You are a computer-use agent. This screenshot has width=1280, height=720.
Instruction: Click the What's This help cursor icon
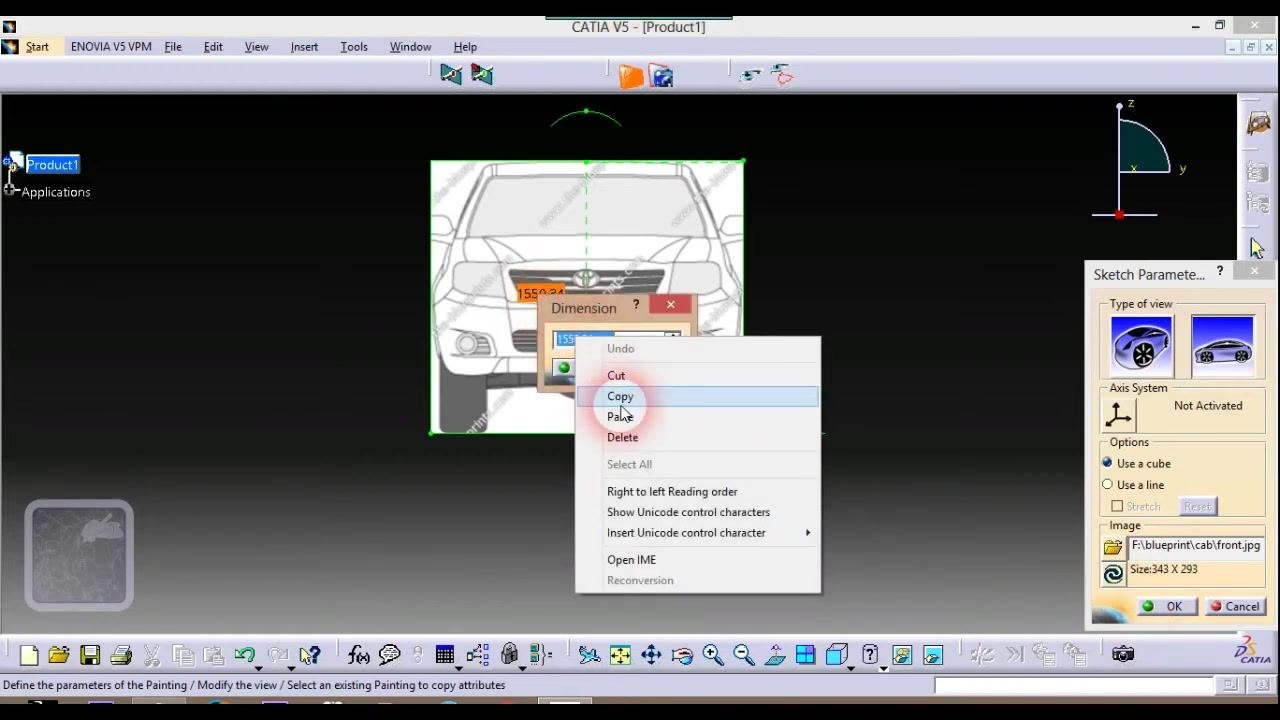(310, 655)
